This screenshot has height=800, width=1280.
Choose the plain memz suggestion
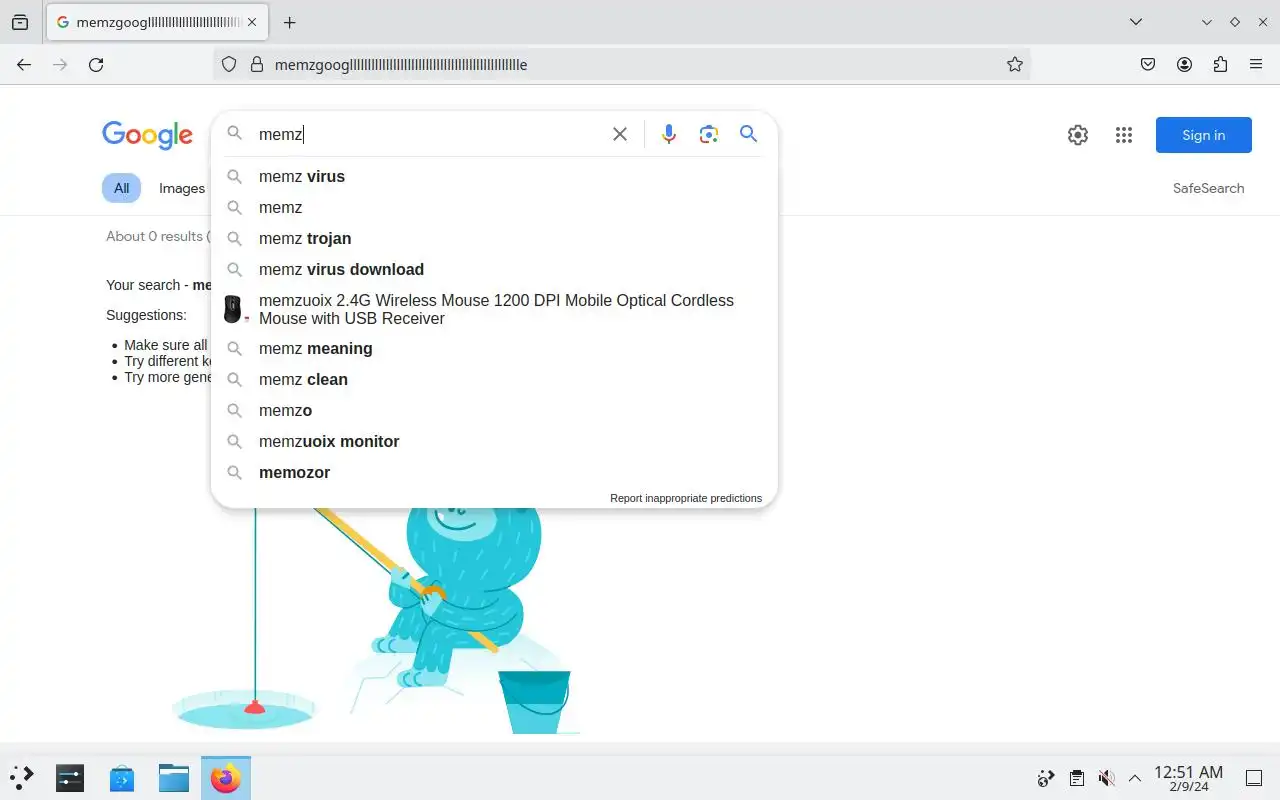click(494, 207)
